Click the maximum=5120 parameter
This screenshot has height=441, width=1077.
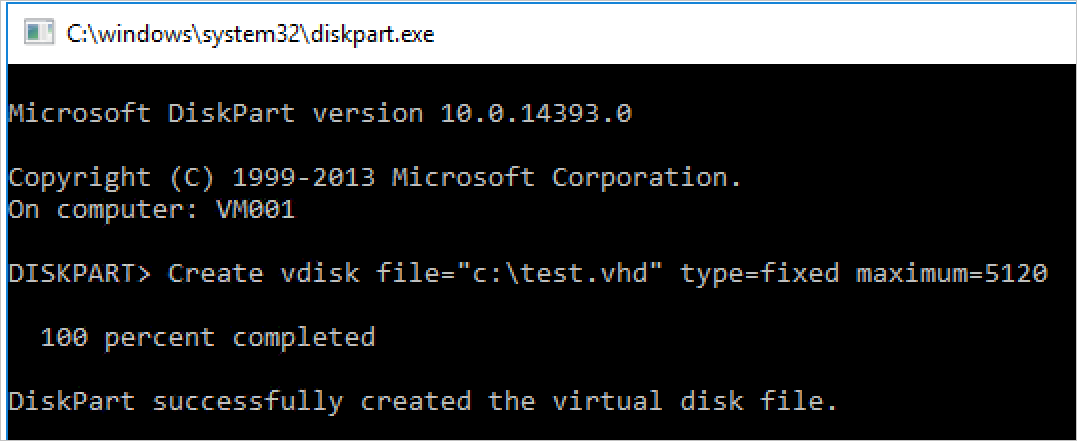point(952,274)
